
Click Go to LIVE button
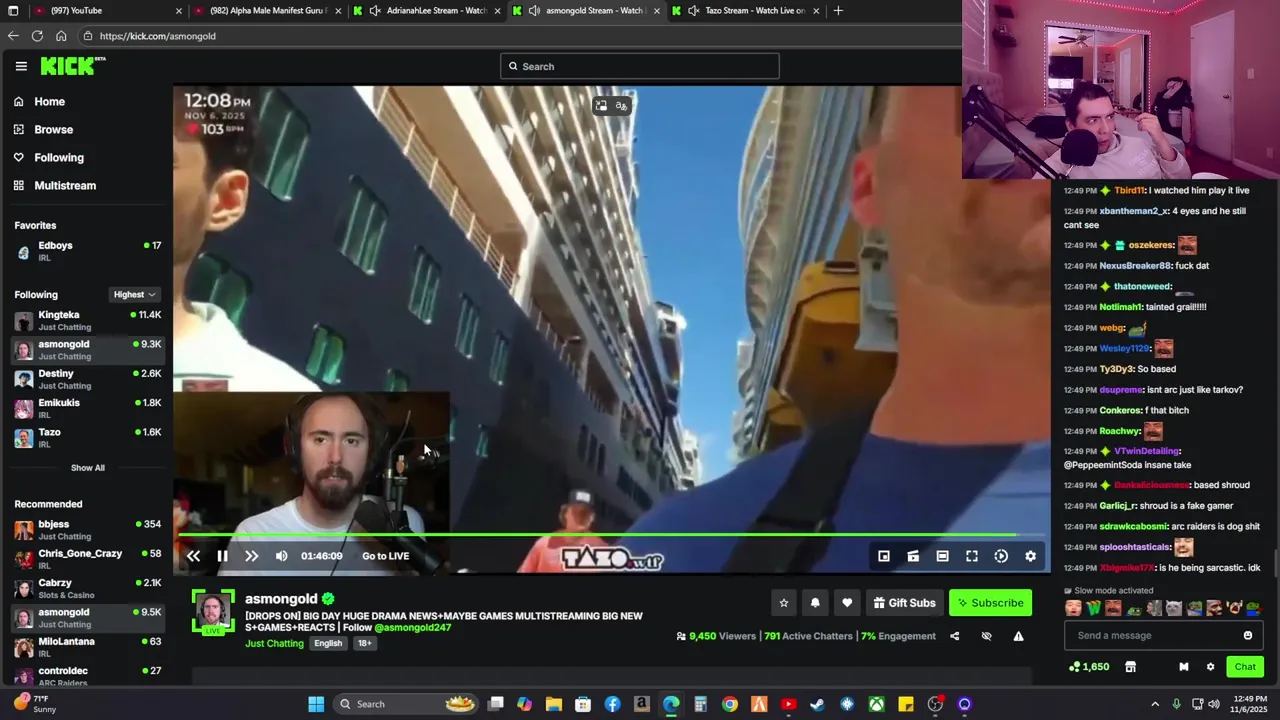click(x=385, y=556)
